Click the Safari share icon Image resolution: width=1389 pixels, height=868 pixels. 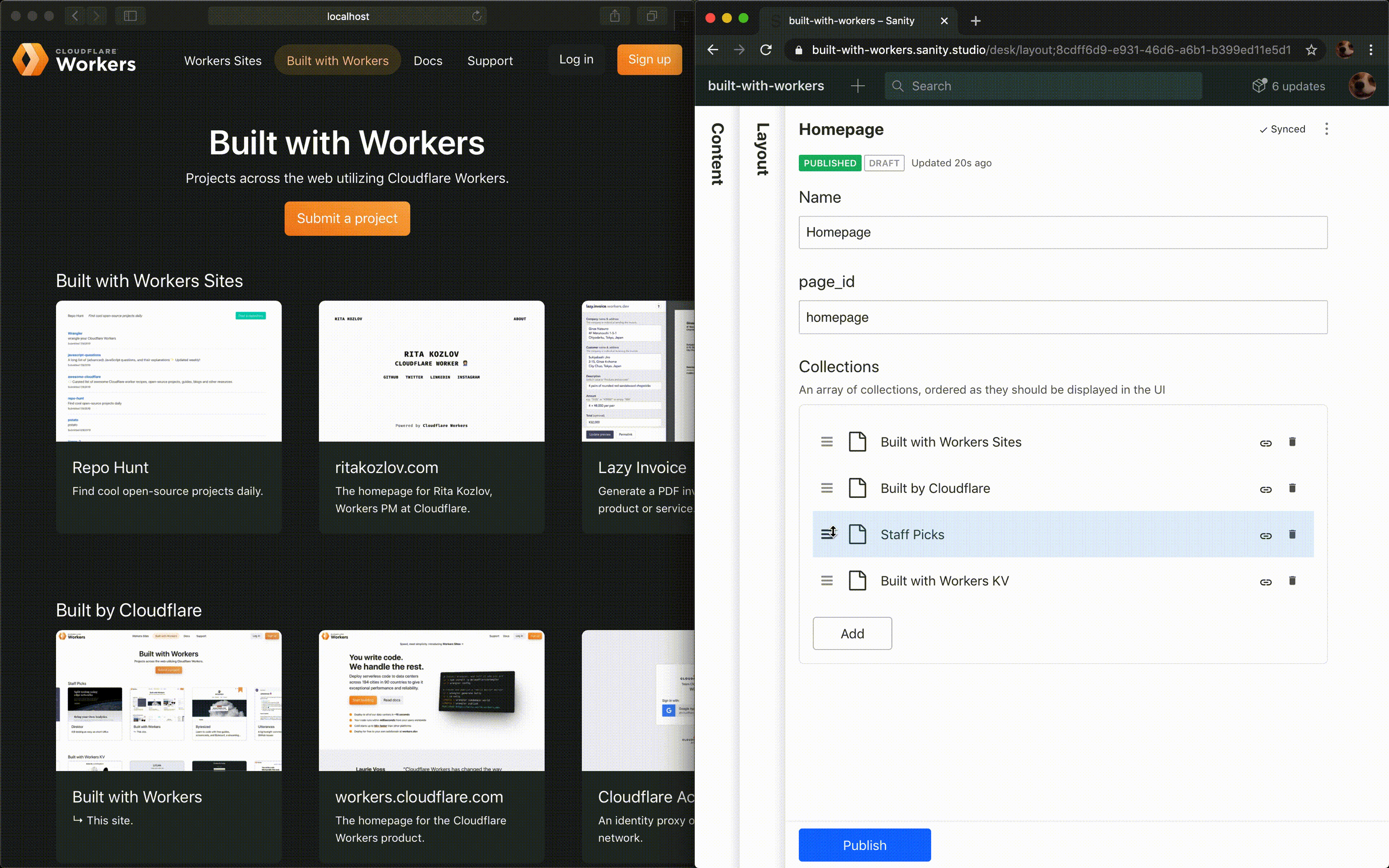tap(615, 16)
